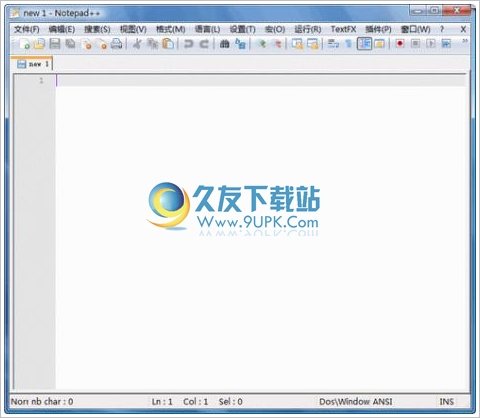
Task: Create a new file with toolbar icon
Action: [24, 44]
